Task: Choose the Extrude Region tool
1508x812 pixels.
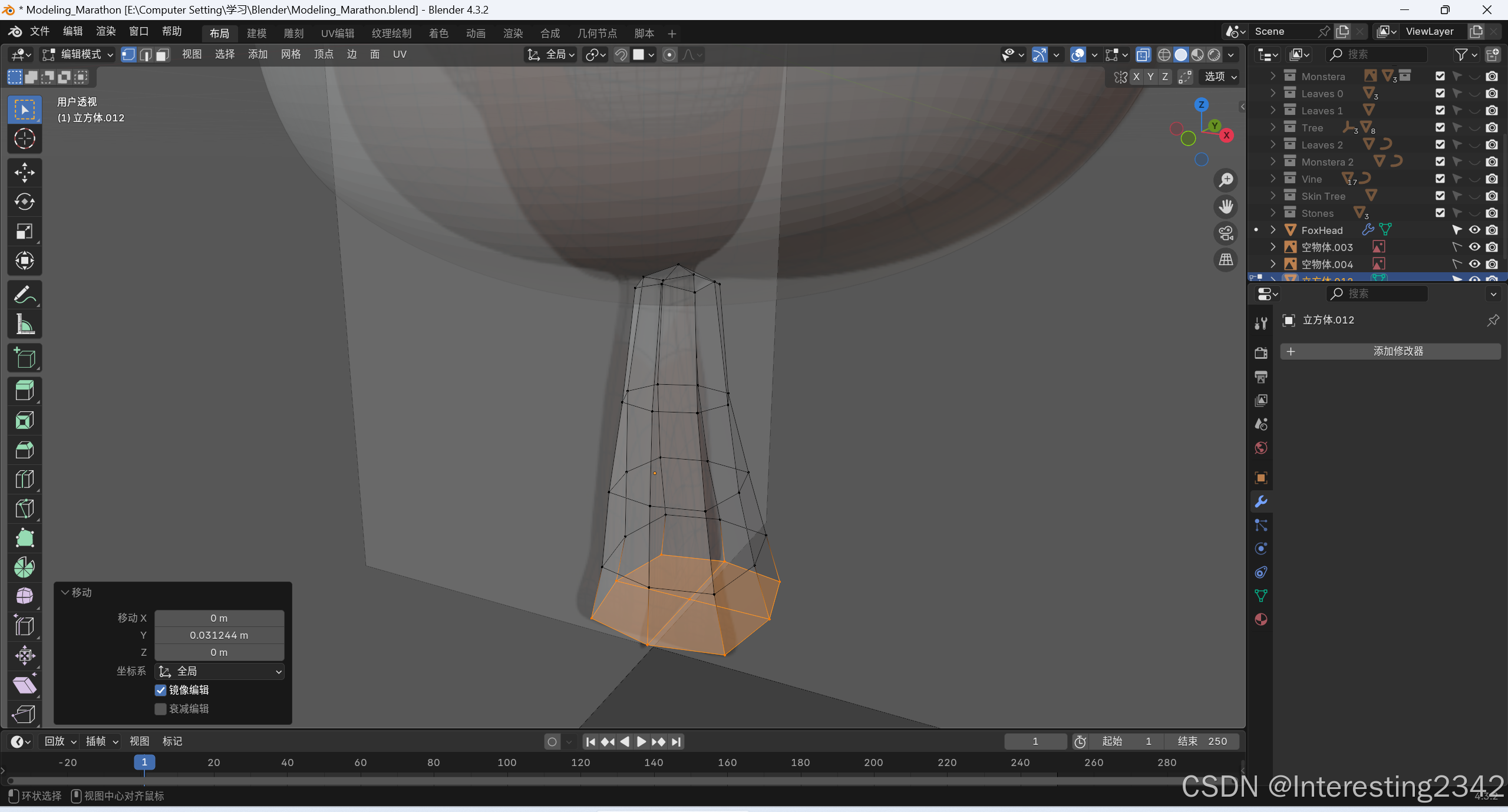Action: pyautogui.click(x=24, y=391)
